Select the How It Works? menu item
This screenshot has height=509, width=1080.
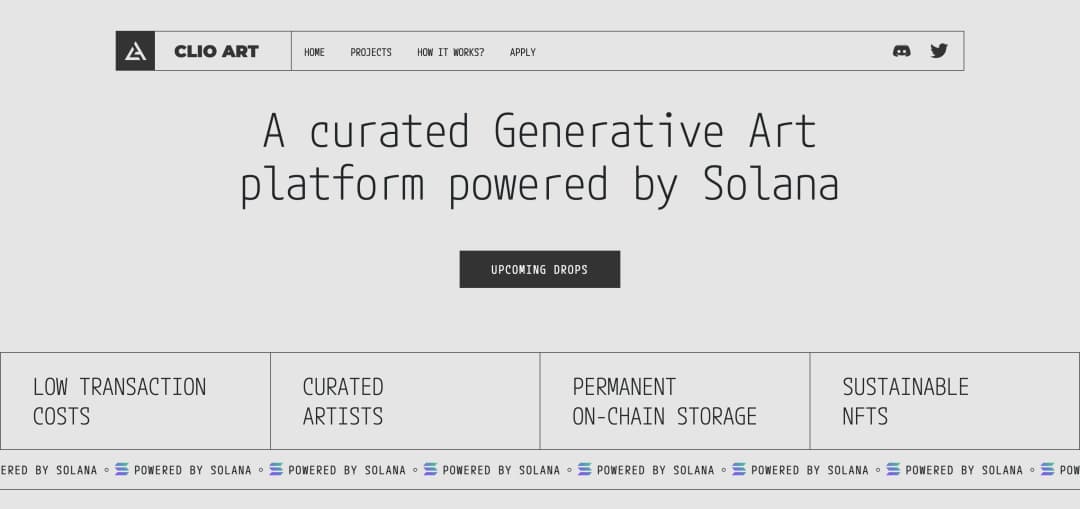(x=450, y=52)
